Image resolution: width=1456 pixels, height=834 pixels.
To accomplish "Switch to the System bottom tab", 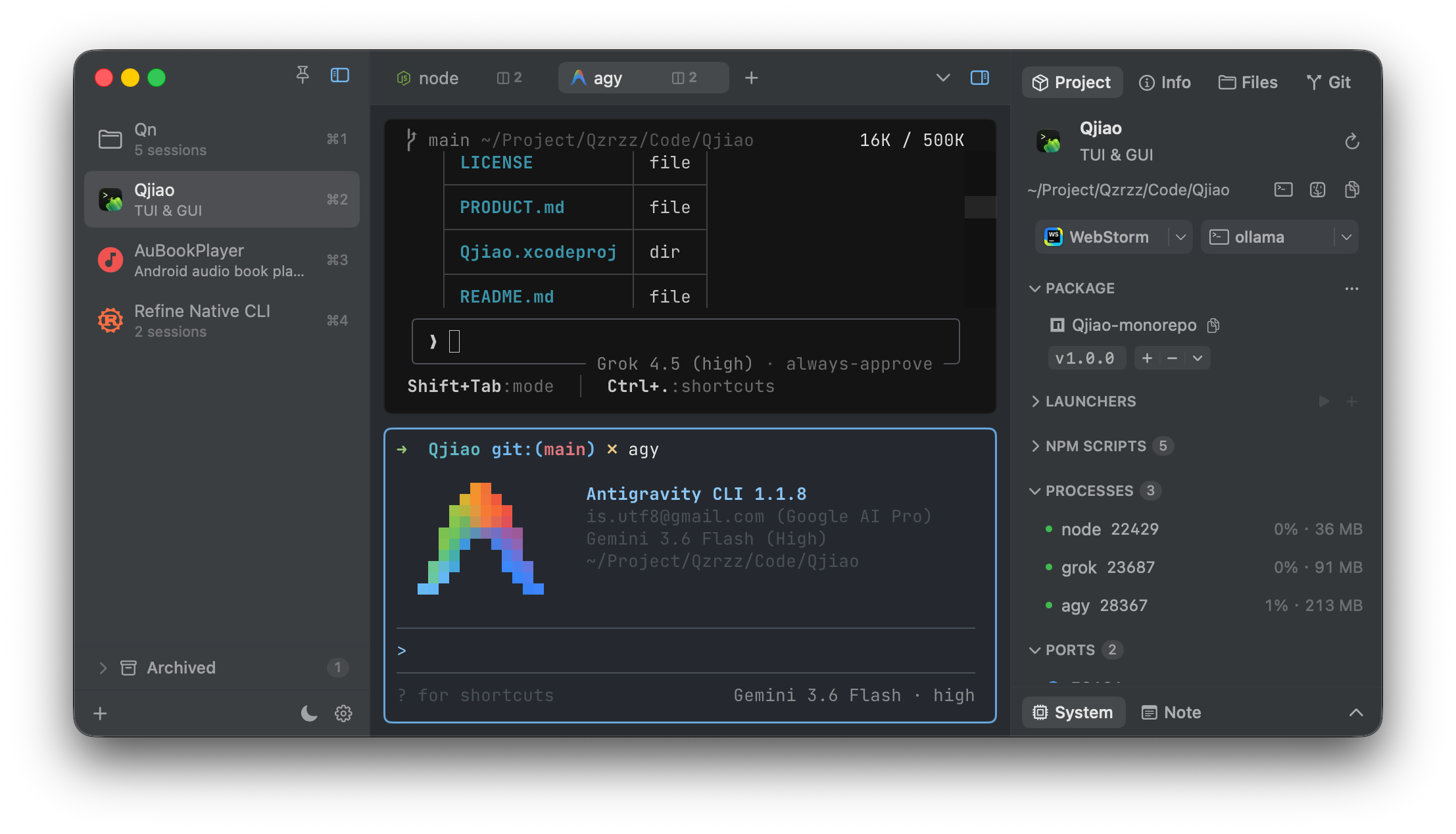I will pyautogui.click(x=1073, y=712).
